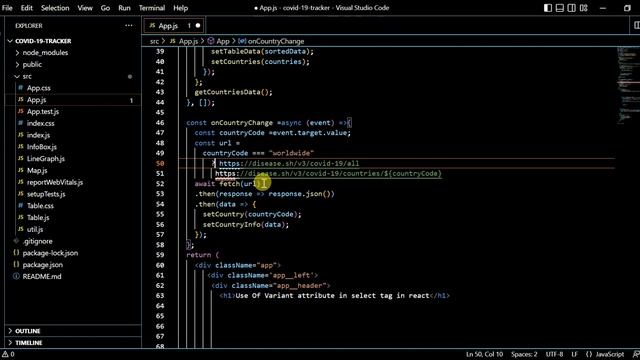Screen dimensions: 640x360
Task: Click Ln 50, Col 10 status item
Action: (484, 354)
